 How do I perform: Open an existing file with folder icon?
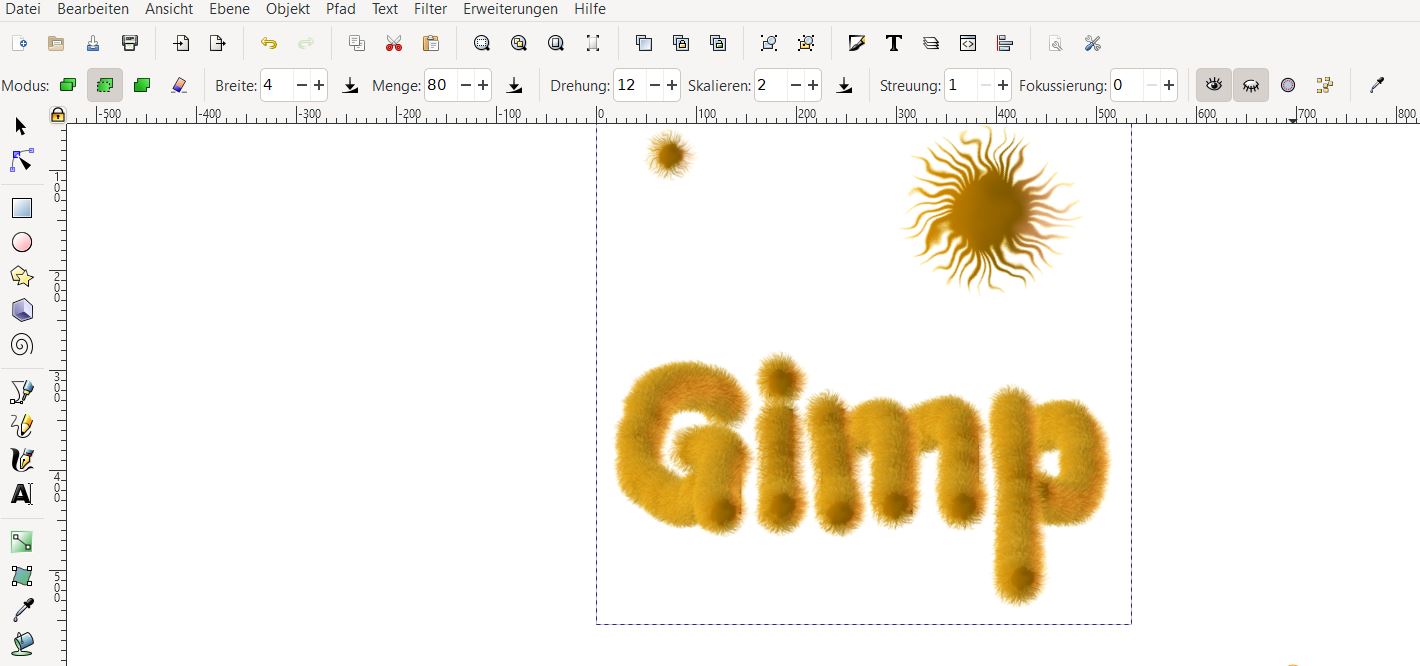[56, 43]
